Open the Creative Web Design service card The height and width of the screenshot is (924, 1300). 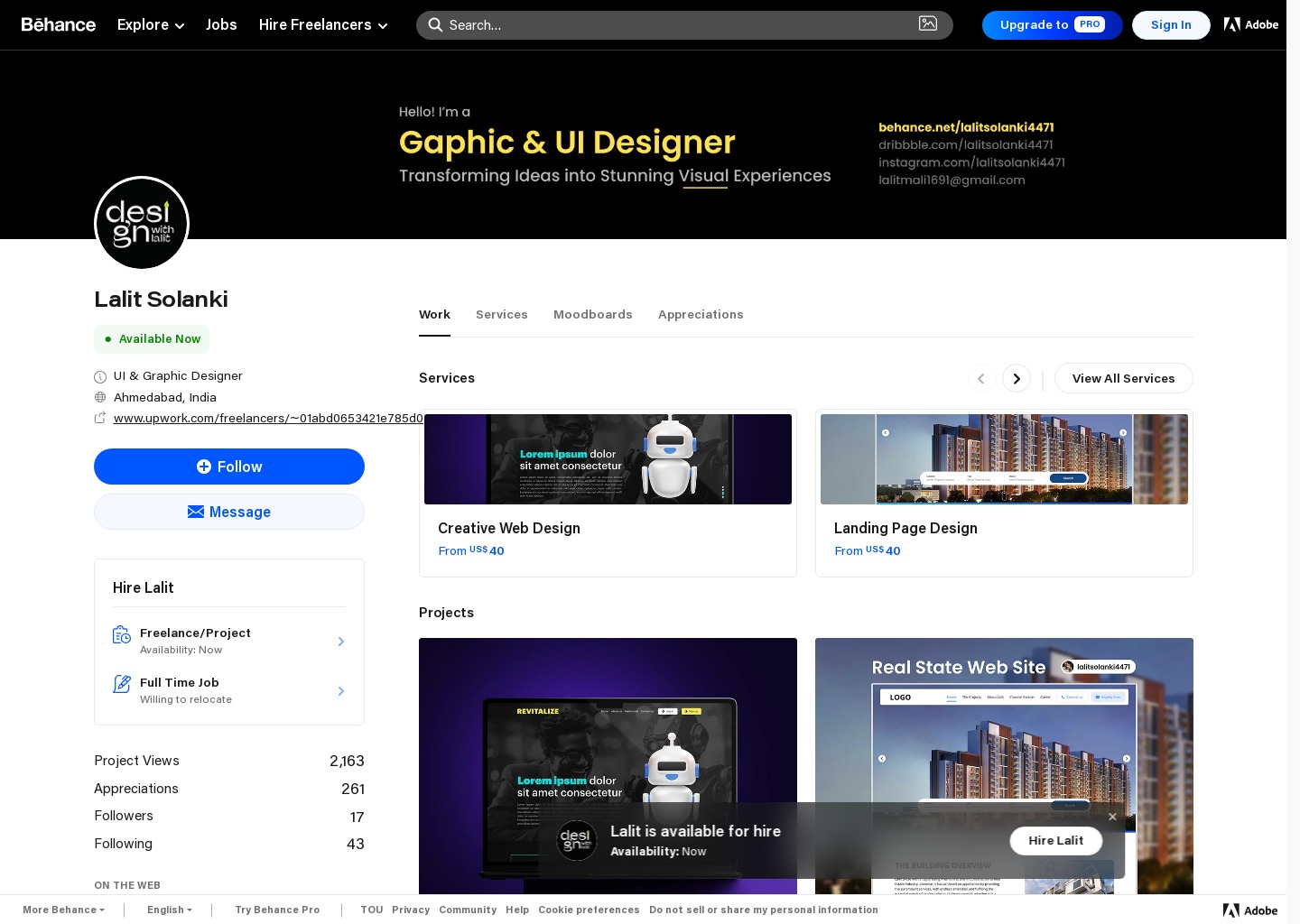coord(608,493)
